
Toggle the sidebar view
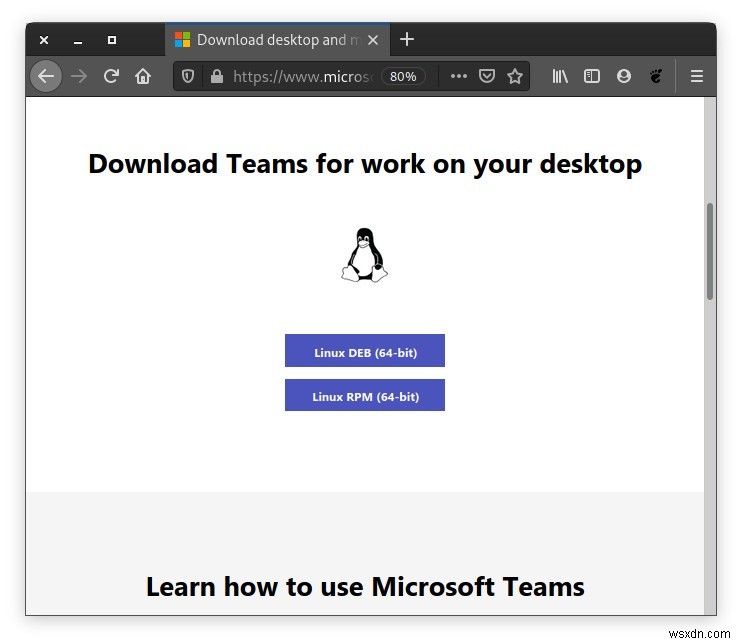click(592, 76)
